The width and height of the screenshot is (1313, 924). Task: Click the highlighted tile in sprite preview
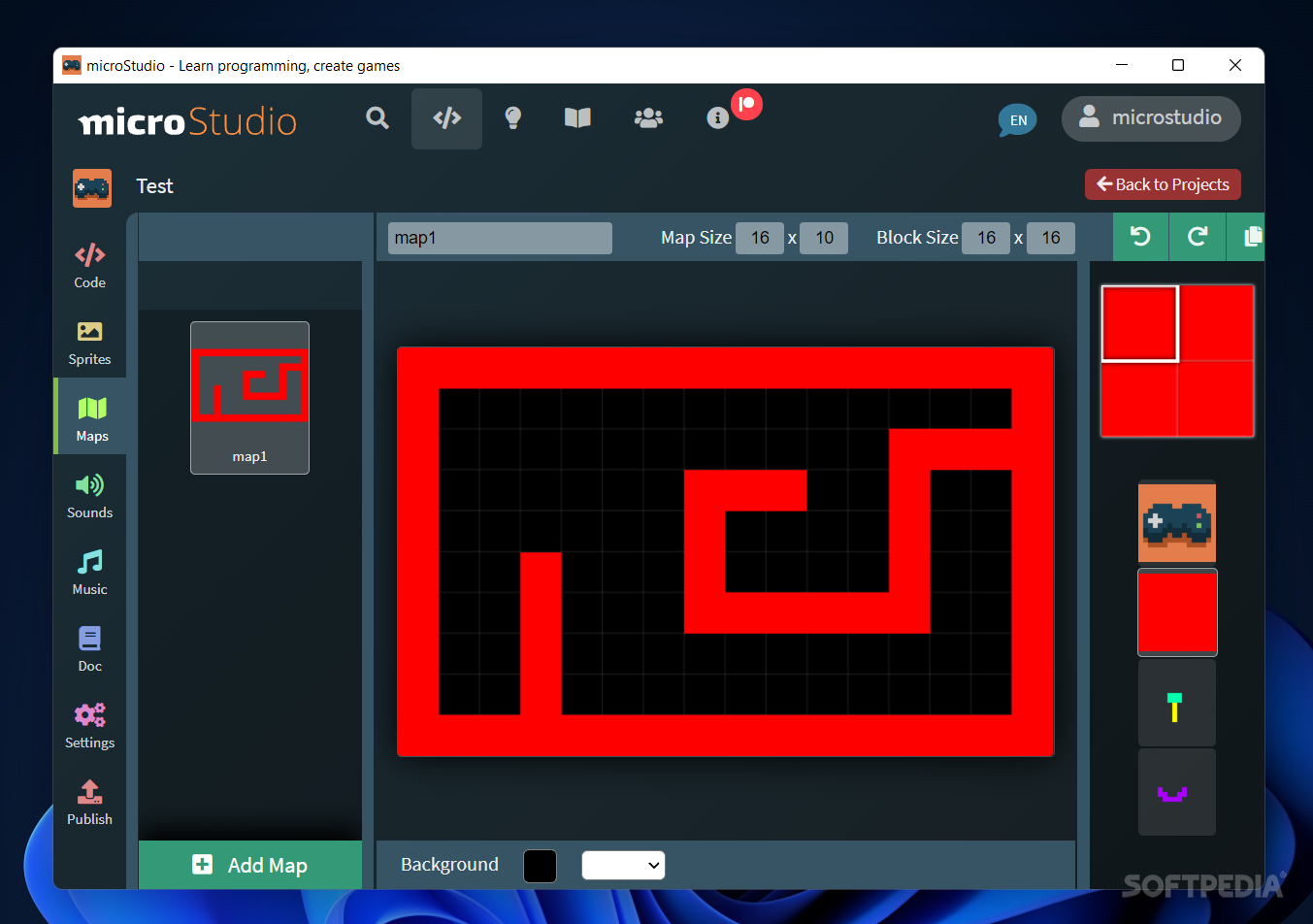coord(1139,323)
